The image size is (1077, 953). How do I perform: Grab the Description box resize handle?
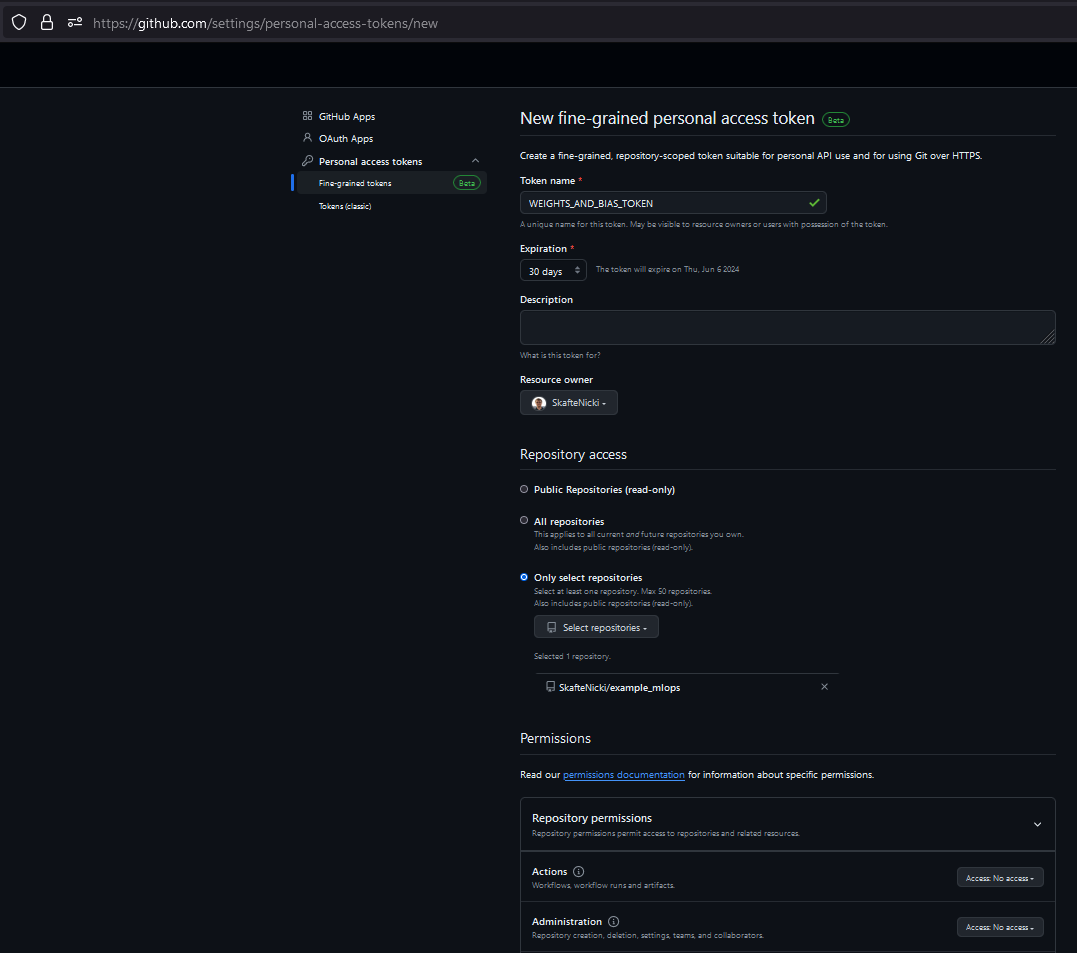(x=1048, y=337)
